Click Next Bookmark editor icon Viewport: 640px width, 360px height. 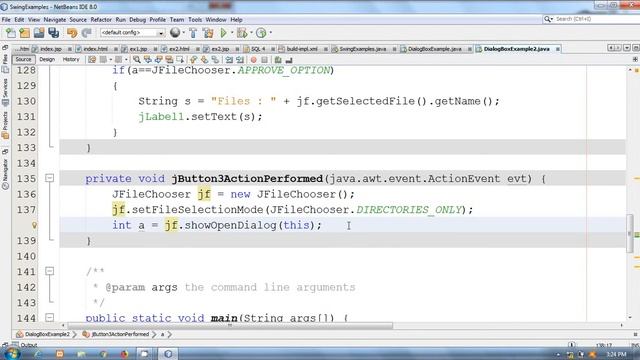point(204,60)
